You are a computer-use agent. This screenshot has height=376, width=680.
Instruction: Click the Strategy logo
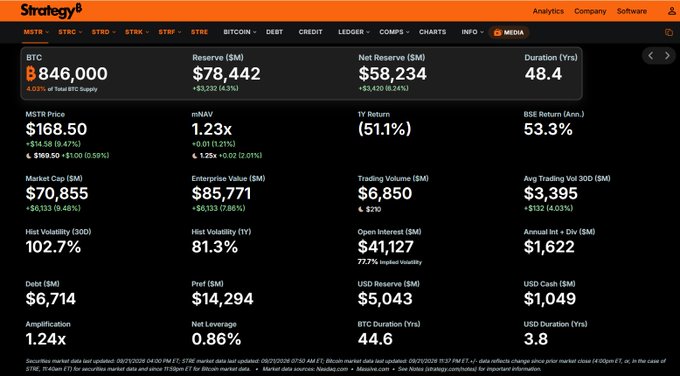tap(51, 11)
